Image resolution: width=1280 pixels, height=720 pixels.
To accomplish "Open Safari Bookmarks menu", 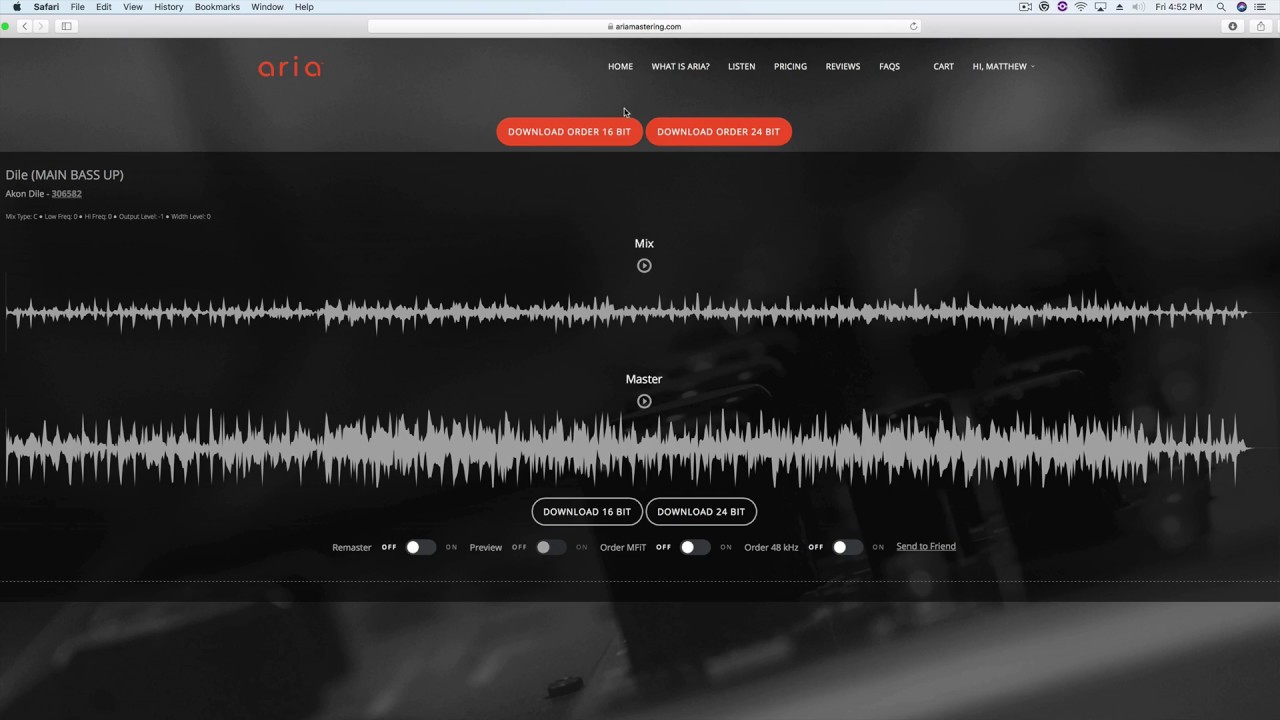I will [x=217, y=7].
